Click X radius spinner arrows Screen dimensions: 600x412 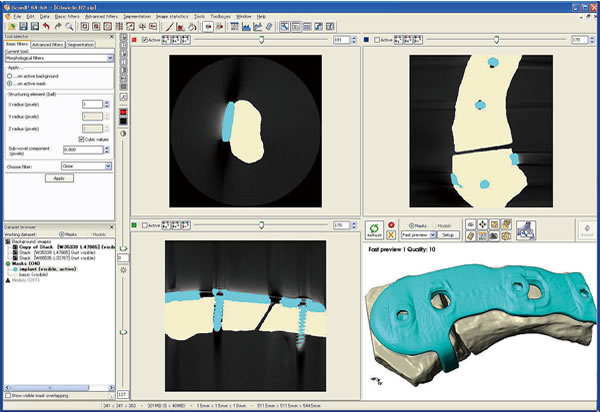pyautogui.click(x=107, y=104)
